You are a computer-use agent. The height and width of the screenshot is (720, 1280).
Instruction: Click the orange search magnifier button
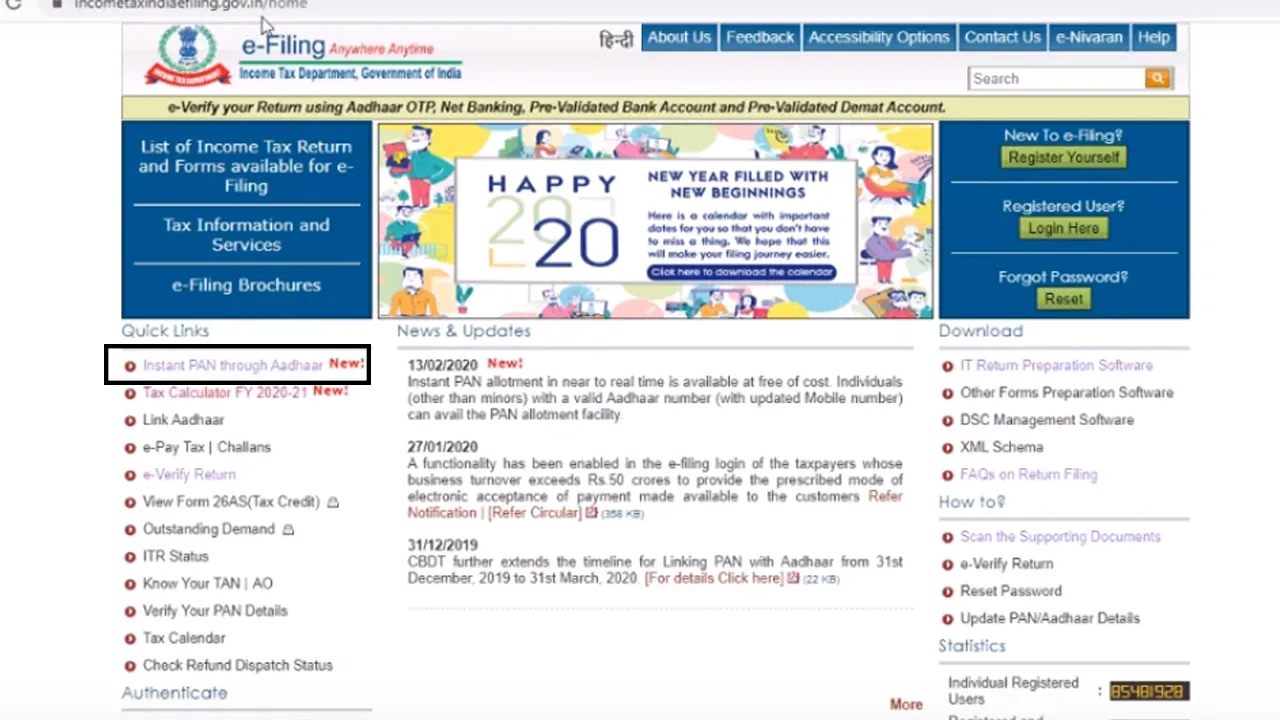1158,78
